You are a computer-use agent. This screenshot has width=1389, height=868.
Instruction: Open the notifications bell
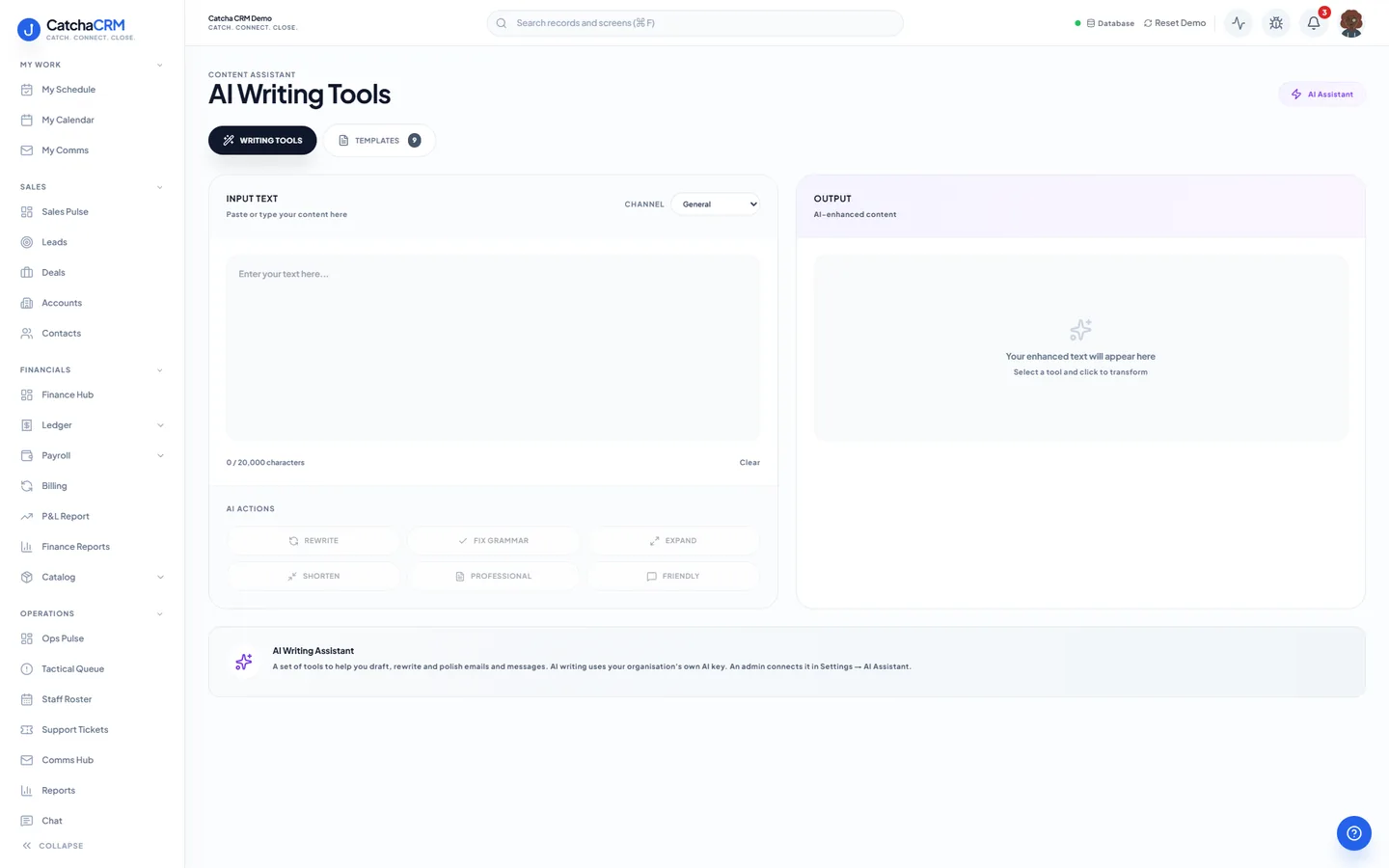pyautogui.click(x=1314, y=23)
